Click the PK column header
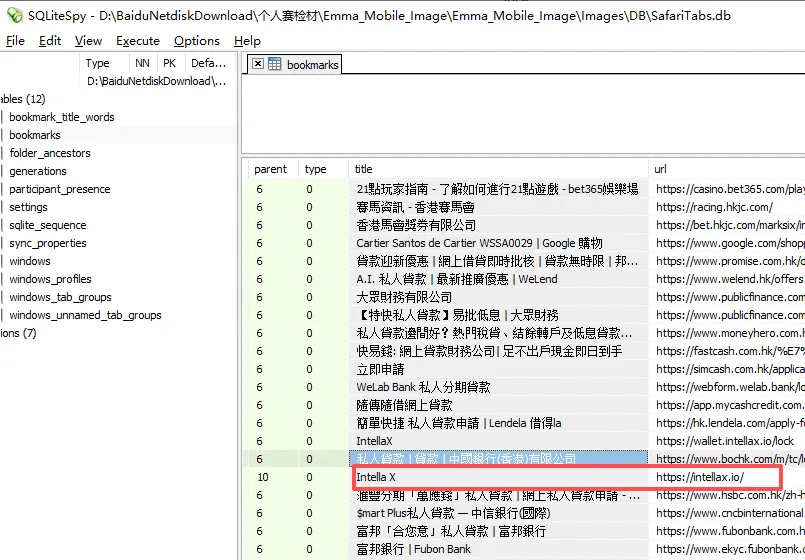 (169, 63)
